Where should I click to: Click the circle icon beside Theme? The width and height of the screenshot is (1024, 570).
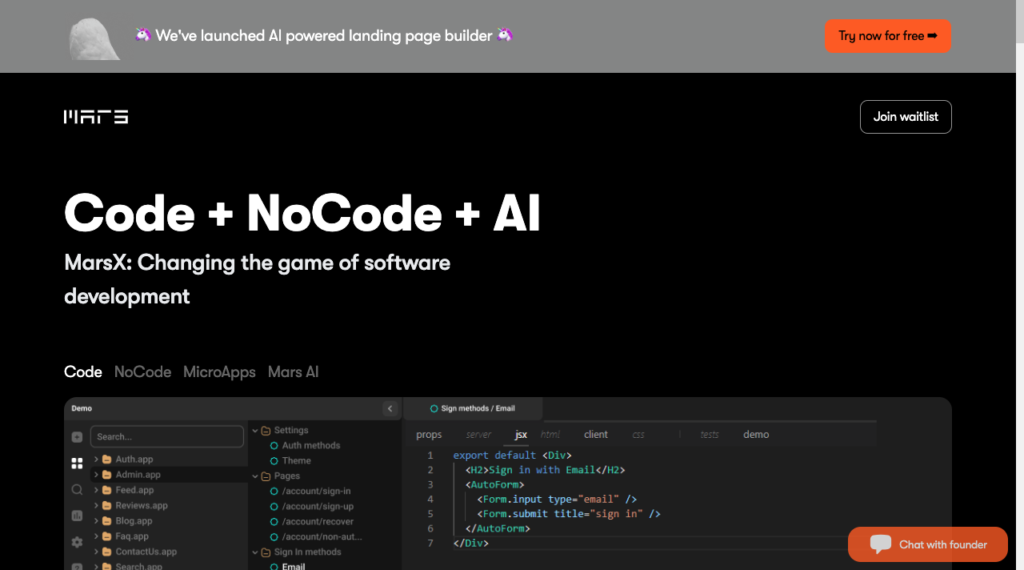click(x=274, y=461)
